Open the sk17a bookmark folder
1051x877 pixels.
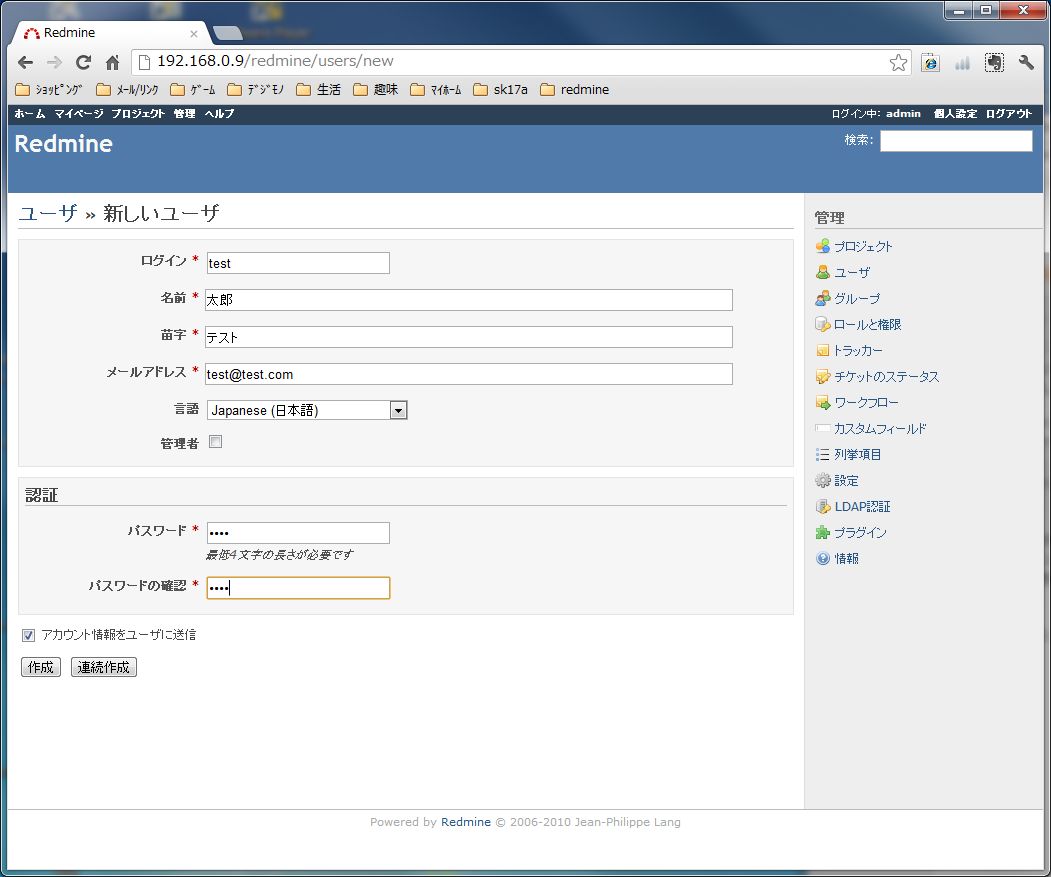[x=500, y=89]
